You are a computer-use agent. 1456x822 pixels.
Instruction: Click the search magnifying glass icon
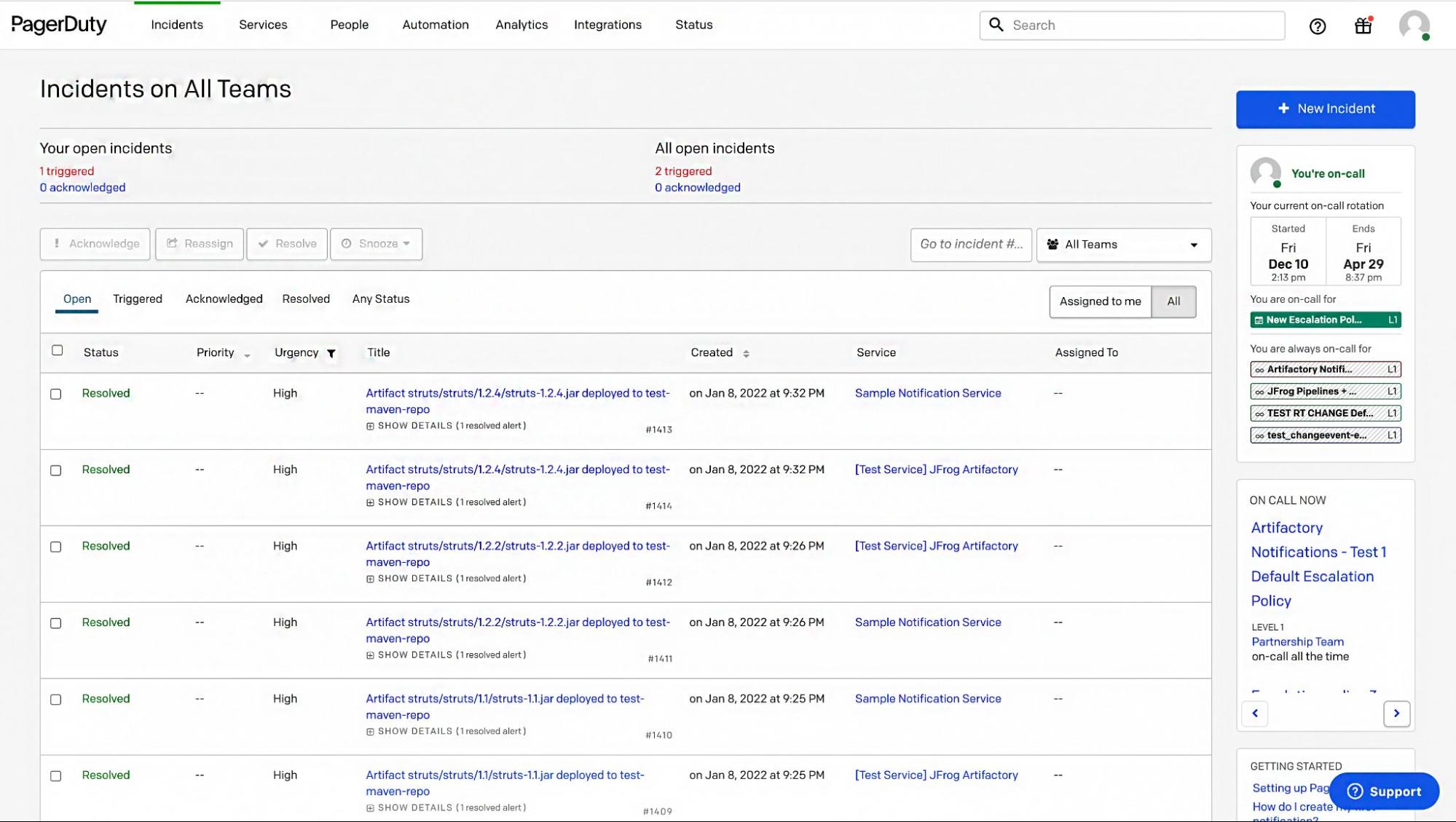coord(997,25)
